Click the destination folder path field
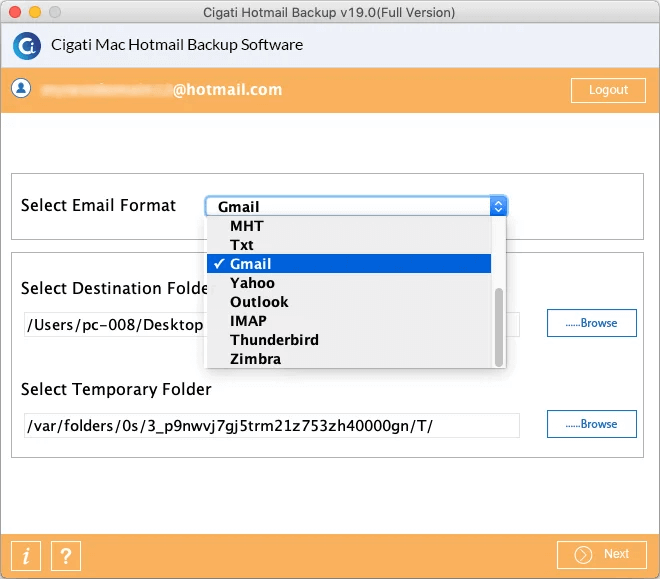Image resolution: width=660 pixels, height=579 pixels. pyautogui.click(x=271, y=324)
